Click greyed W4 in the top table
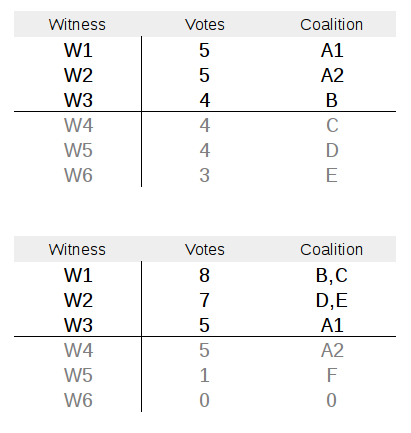This screenshot has height=433, width=411. click(x=78, y=125)
